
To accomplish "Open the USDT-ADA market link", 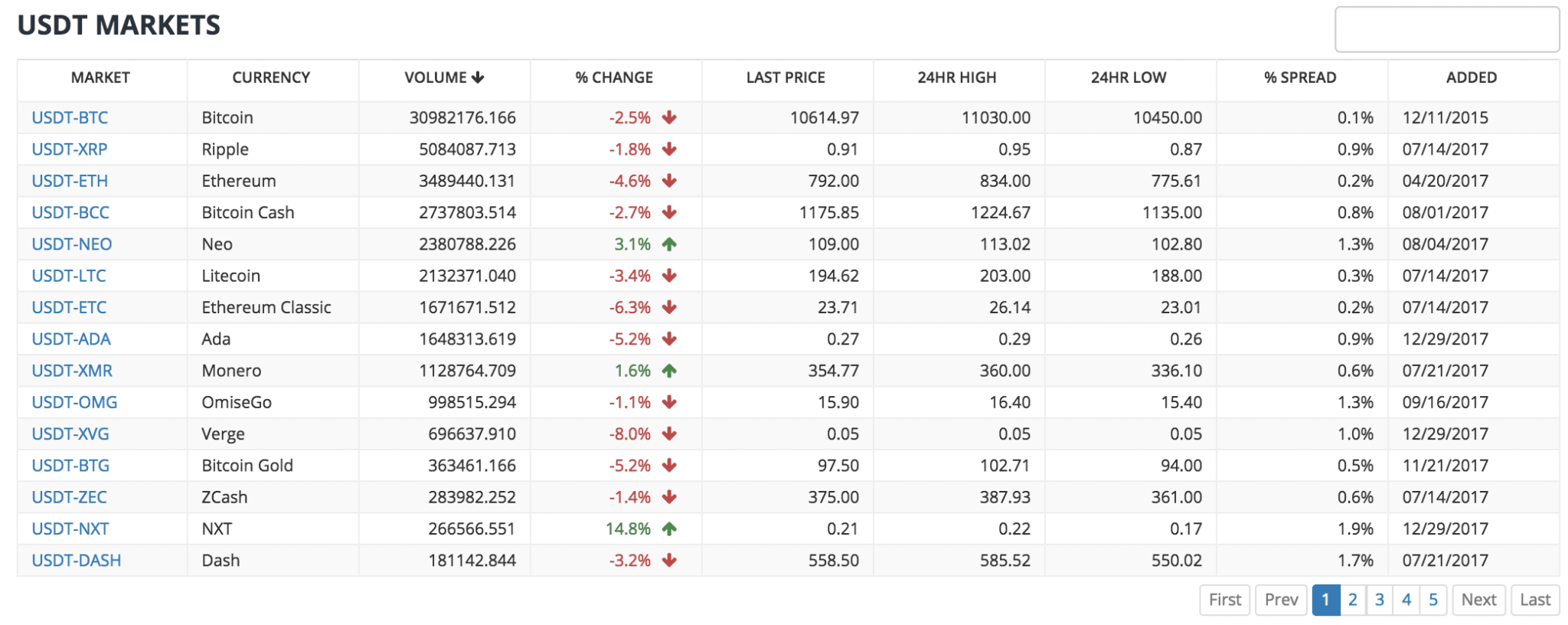I will [71, 339].
